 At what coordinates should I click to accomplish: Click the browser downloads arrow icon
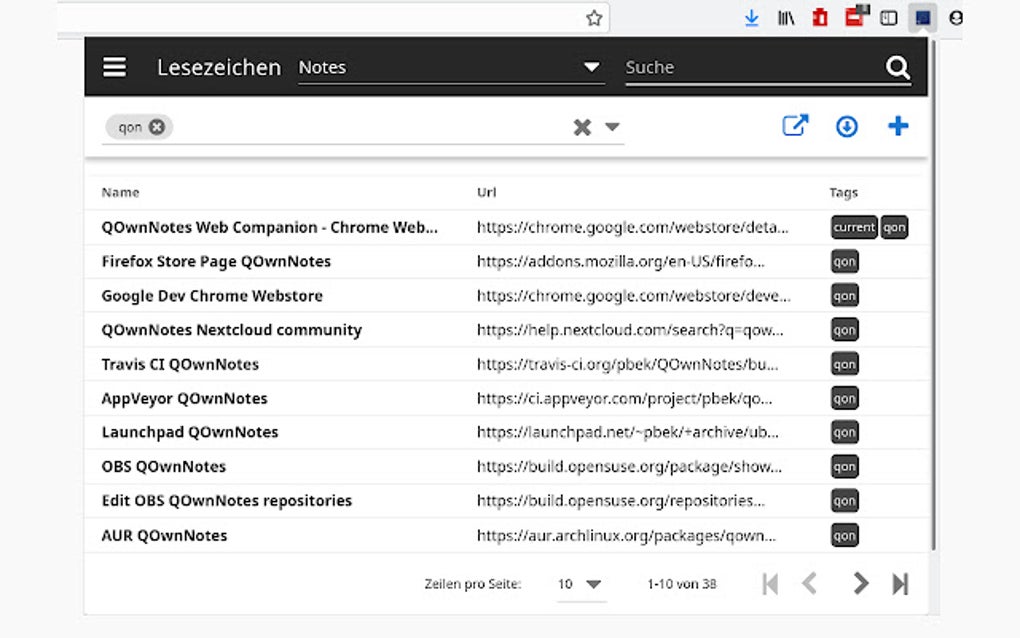[751, 17]
